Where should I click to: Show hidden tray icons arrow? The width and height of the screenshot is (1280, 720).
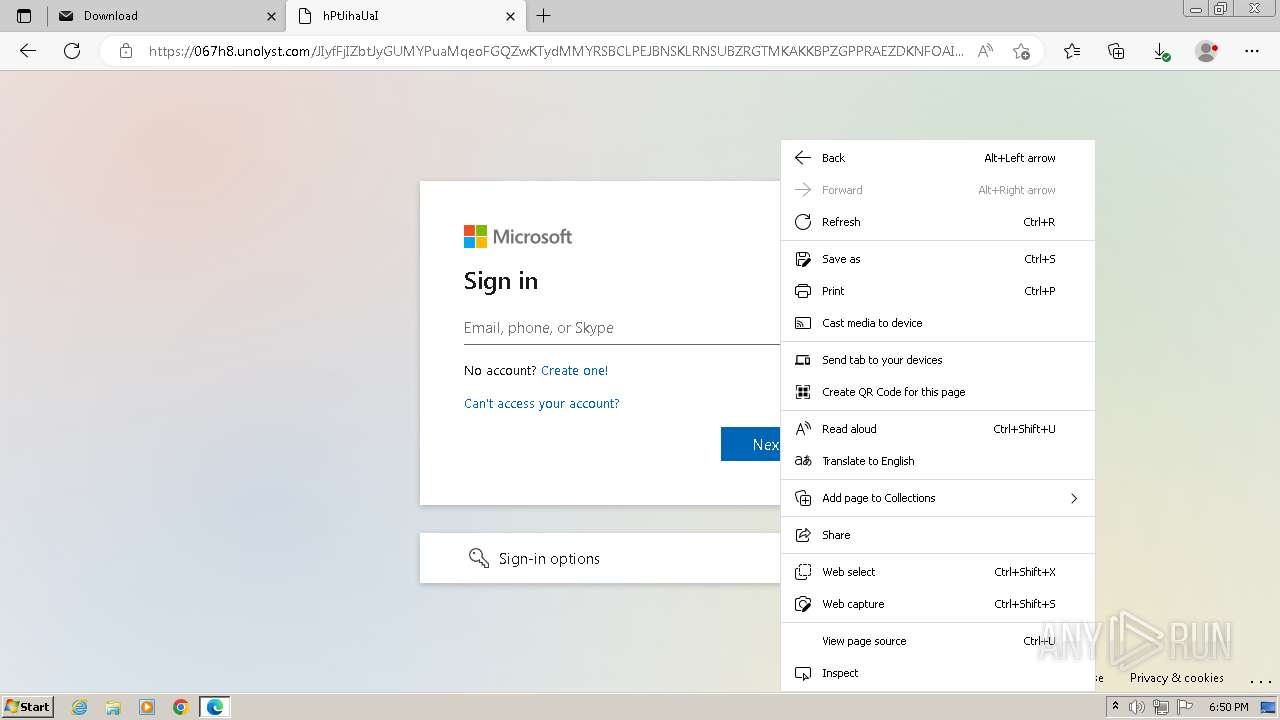(1116, 707)
